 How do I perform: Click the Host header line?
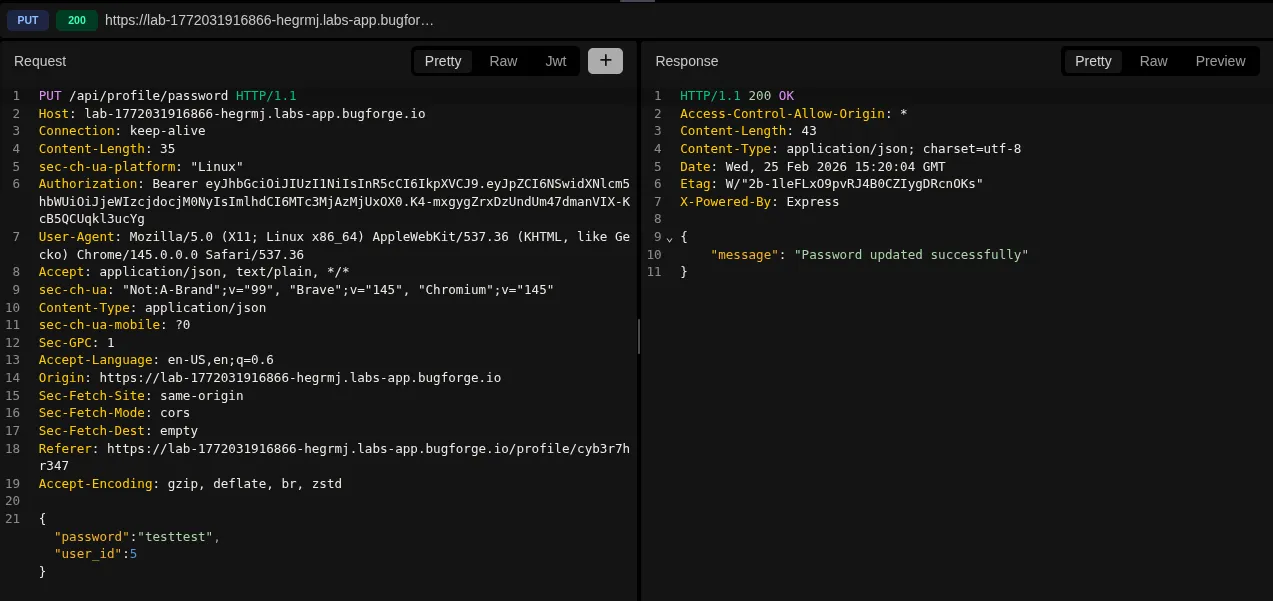(x=232, y=114)
